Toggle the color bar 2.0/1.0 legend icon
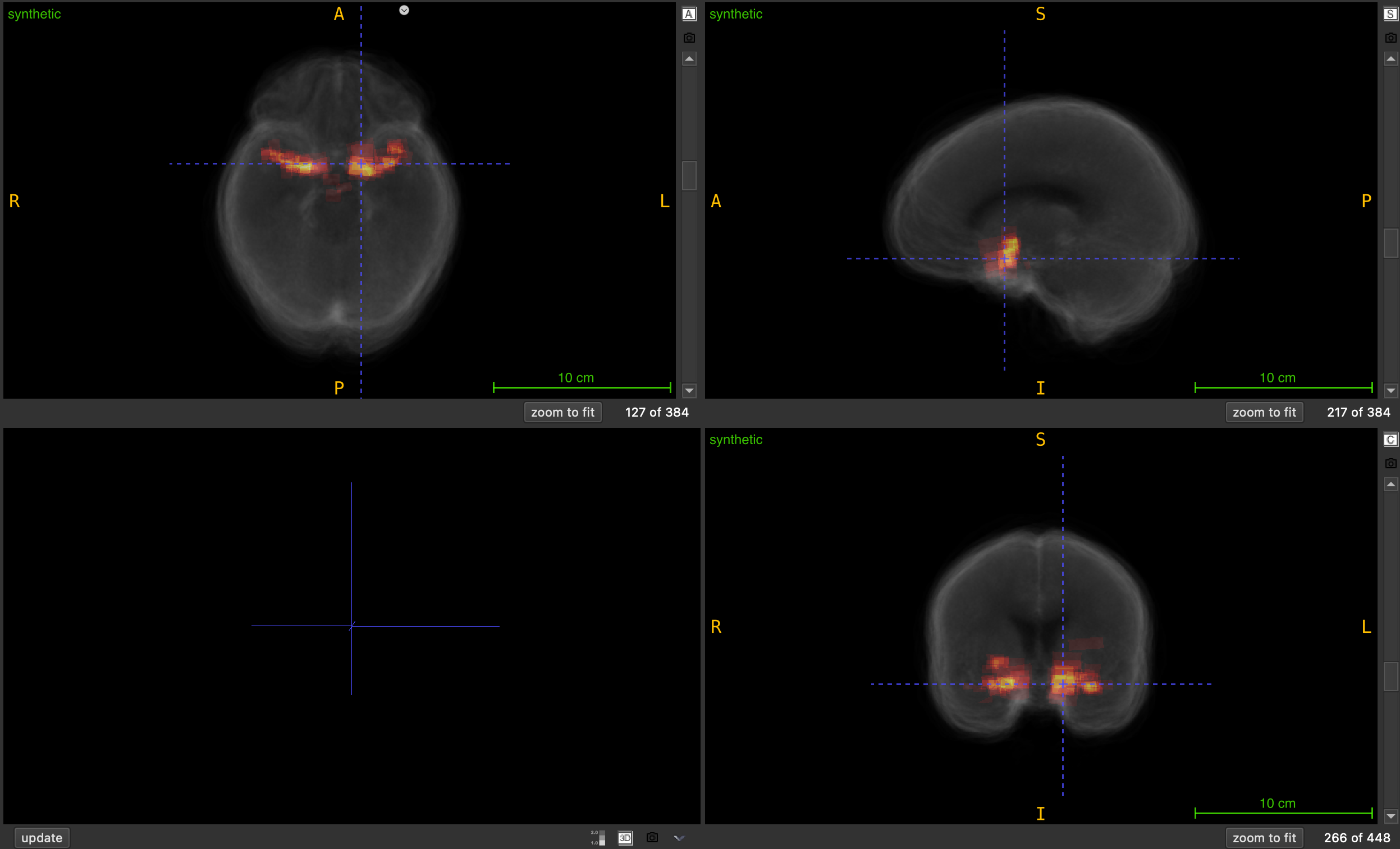Image resolution: width=1400 pixels, height=849 pixels. click(597, 837)
